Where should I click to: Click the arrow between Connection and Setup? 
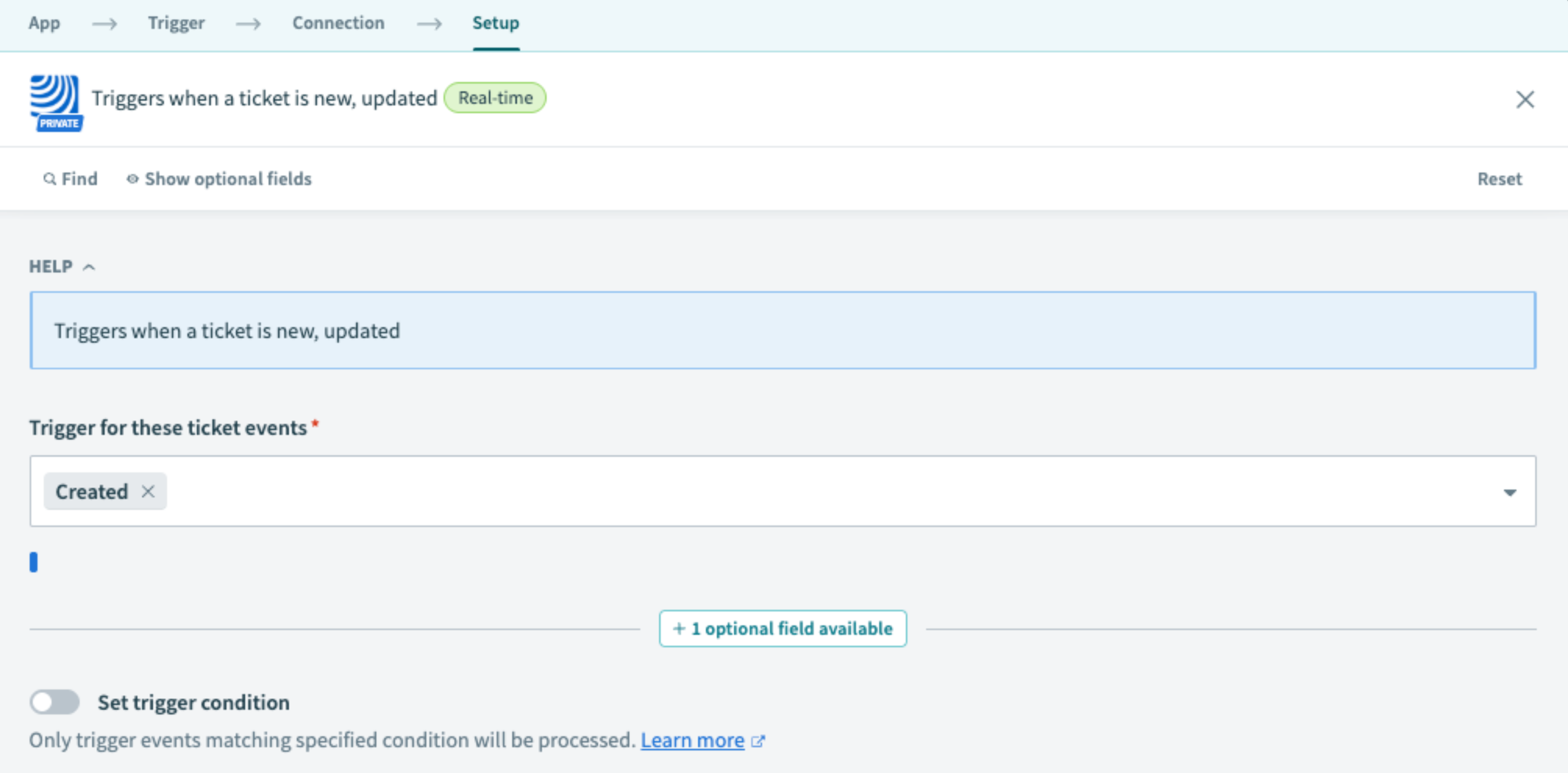429,24
